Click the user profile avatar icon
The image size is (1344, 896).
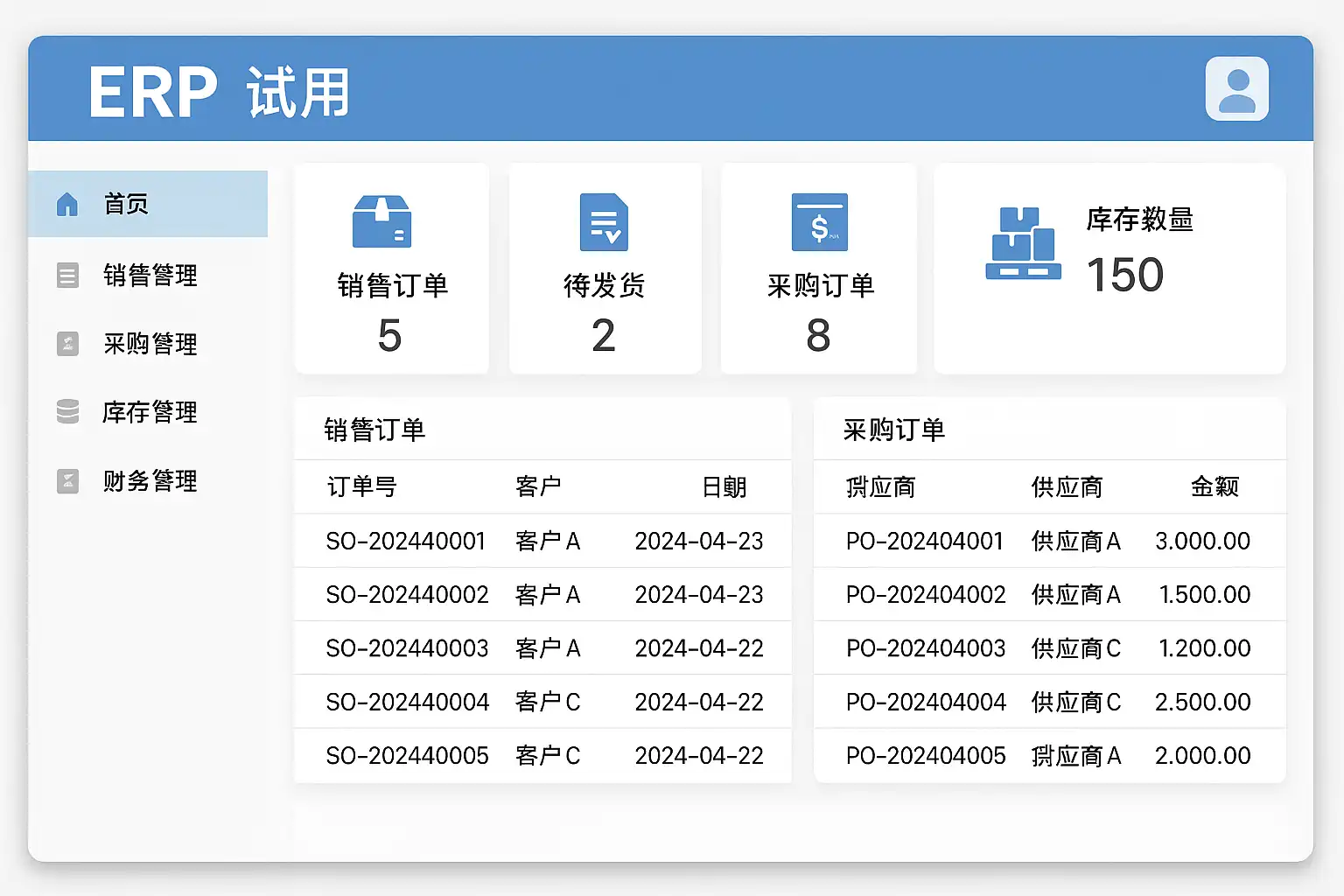click(x=1236, y=89)
